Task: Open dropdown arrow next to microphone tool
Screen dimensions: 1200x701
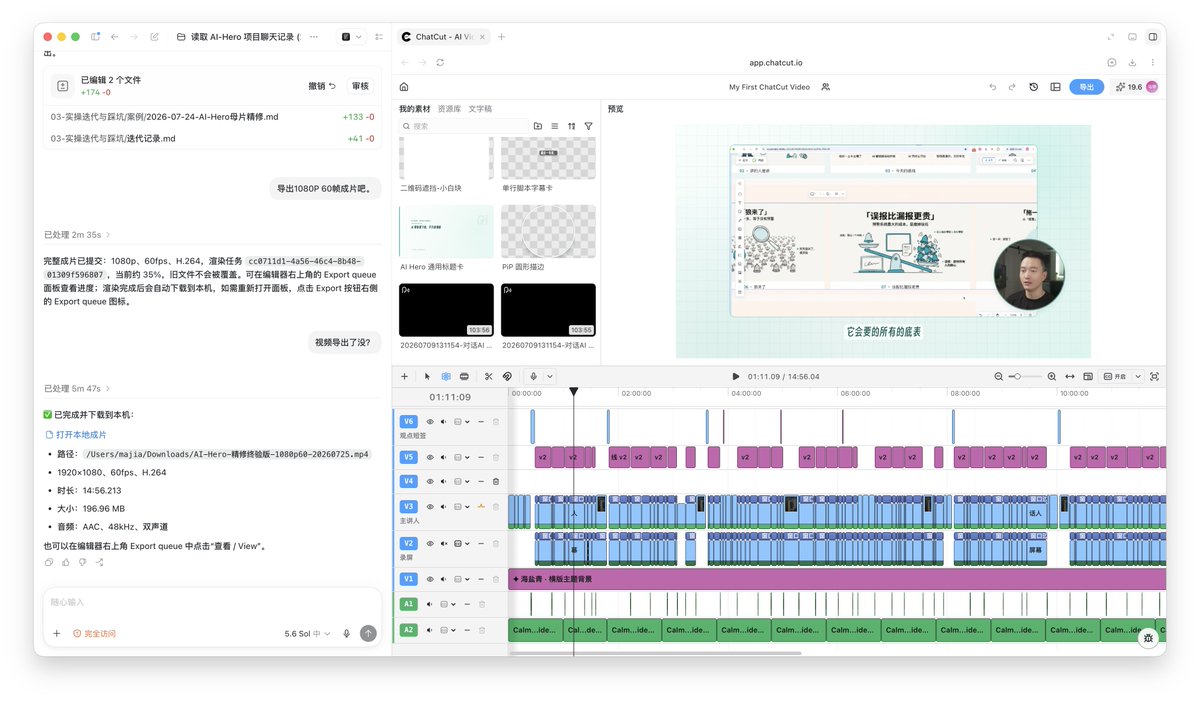Action: [x=549, y=376]
